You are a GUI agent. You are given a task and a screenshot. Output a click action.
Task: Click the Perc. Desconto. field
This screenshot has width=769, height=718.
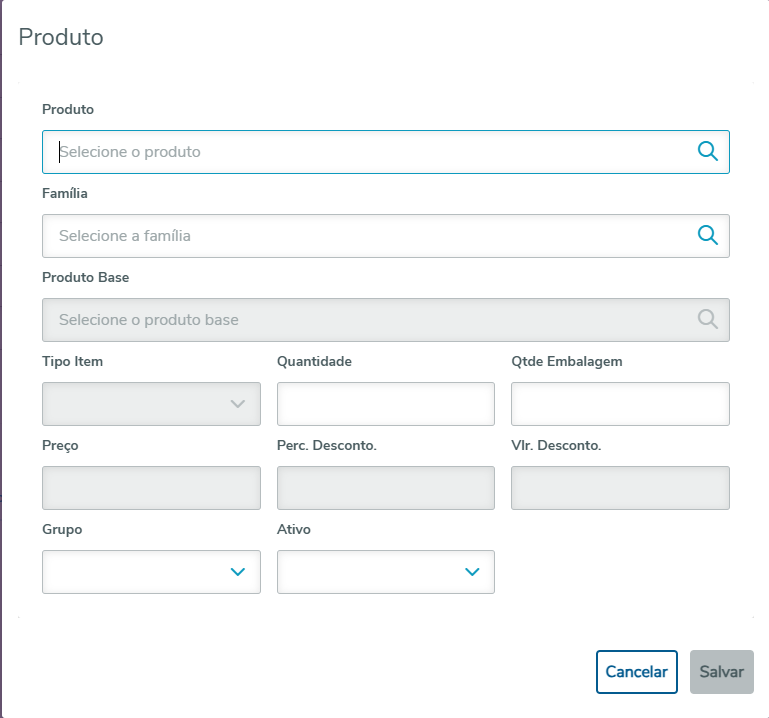385,488
